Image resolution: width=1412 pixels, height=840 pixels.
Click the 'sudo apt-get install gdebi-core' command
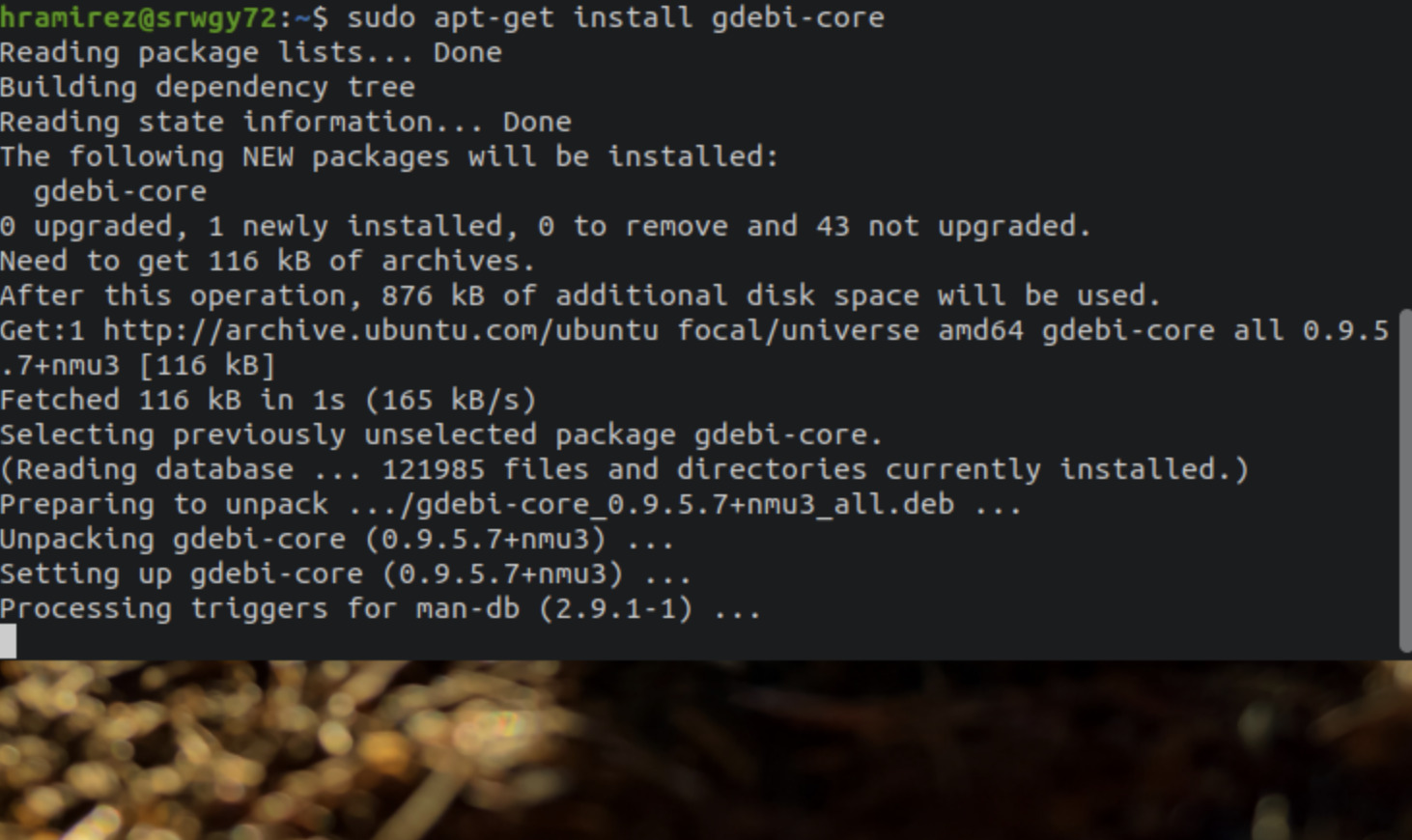pos(615,17)
